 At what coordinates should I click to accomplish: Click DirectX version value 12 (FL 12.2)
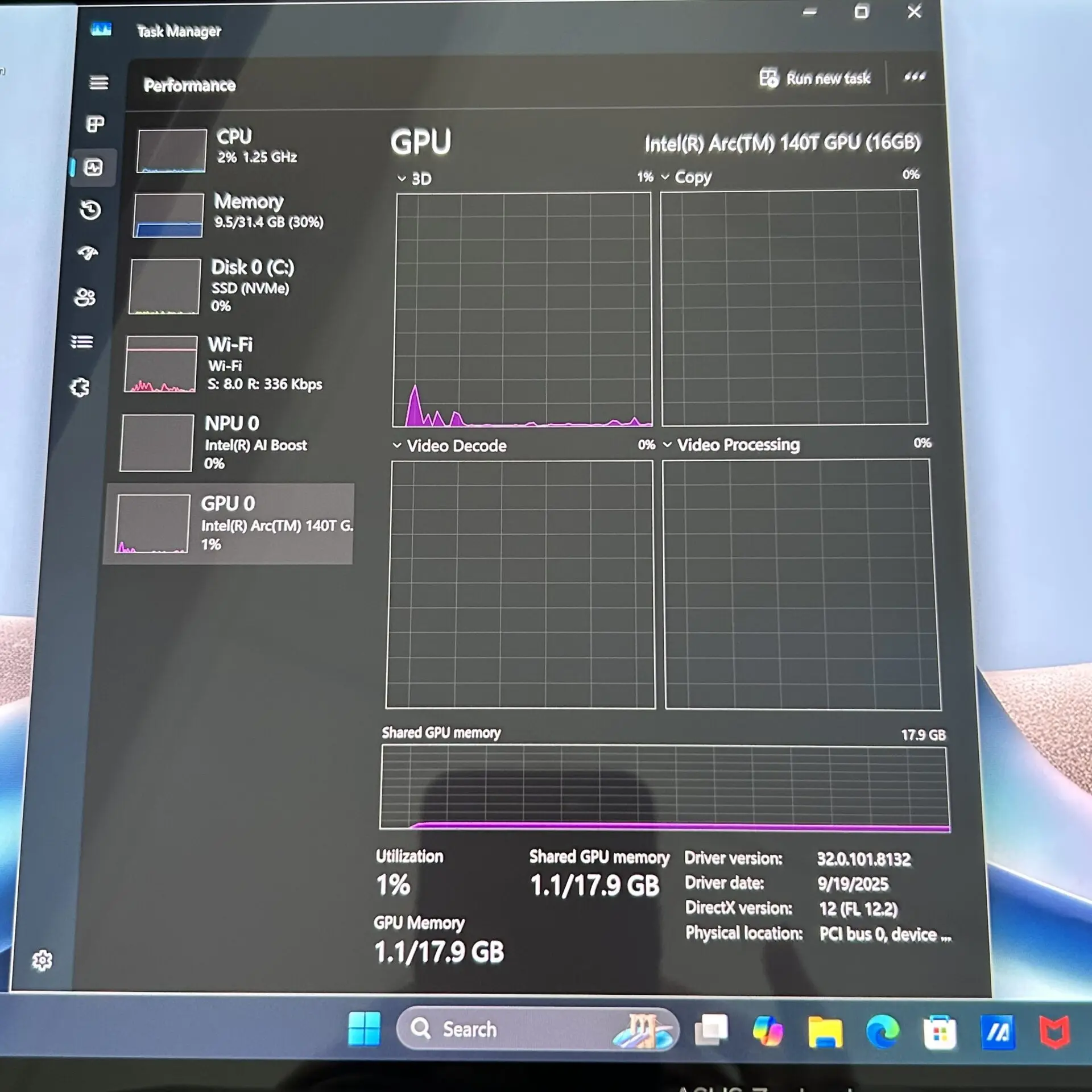point(858,909)
